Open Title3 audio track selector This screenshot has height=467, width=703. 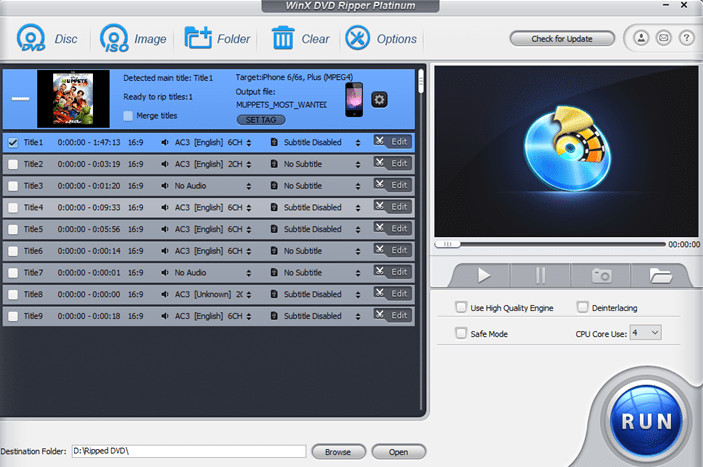click(249, 186)
